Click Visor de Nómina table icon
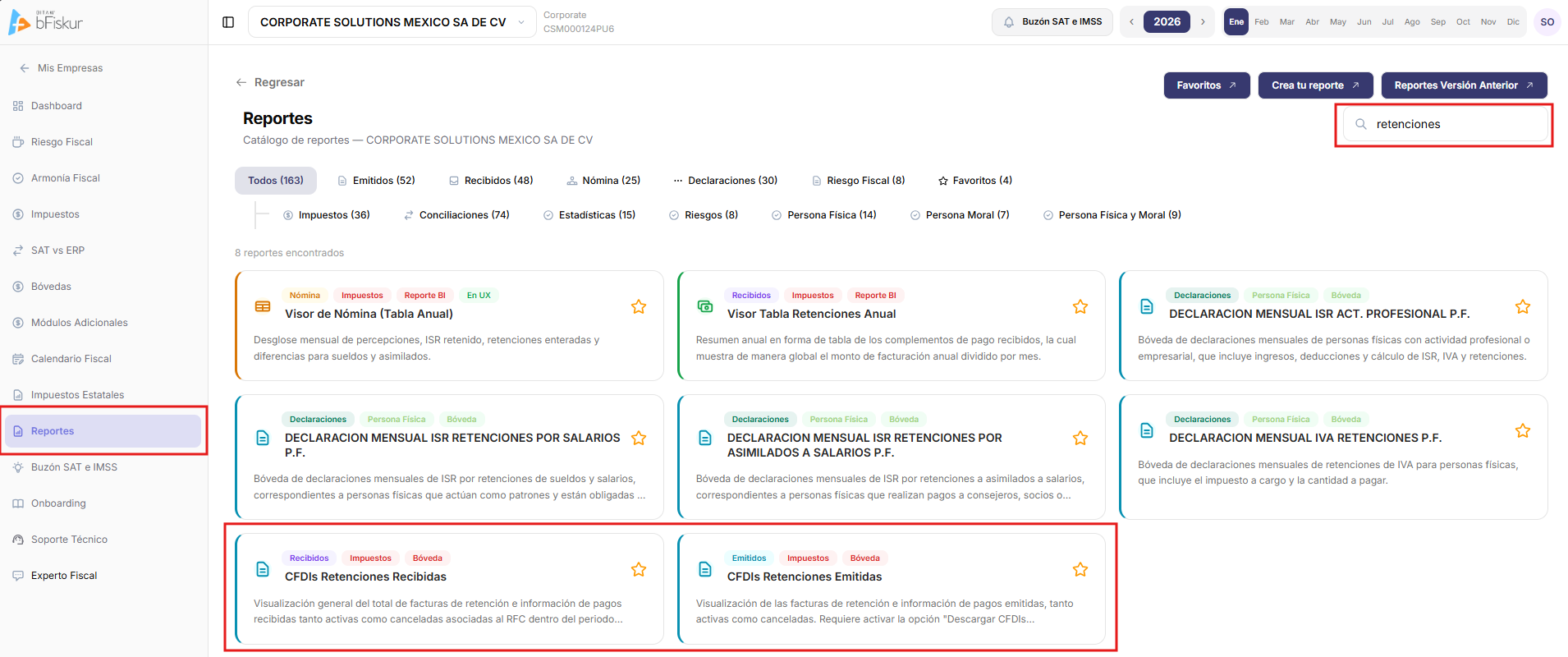Screen dimensions: 1568x657 tap(263, 306)
